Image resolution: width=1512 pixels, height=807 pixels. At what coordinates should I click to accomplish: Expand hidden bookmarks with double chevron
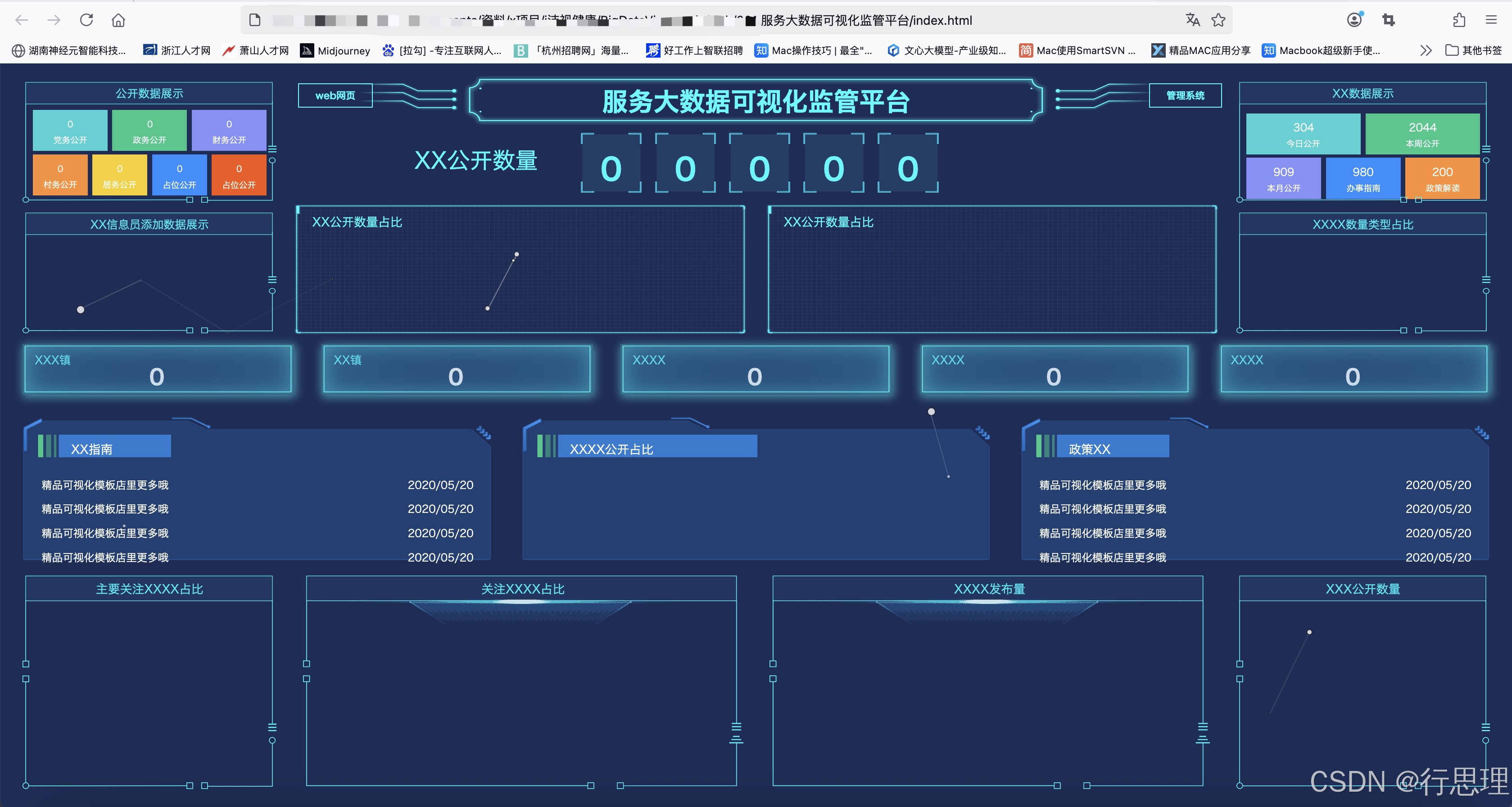click(x=1426, y=50)
